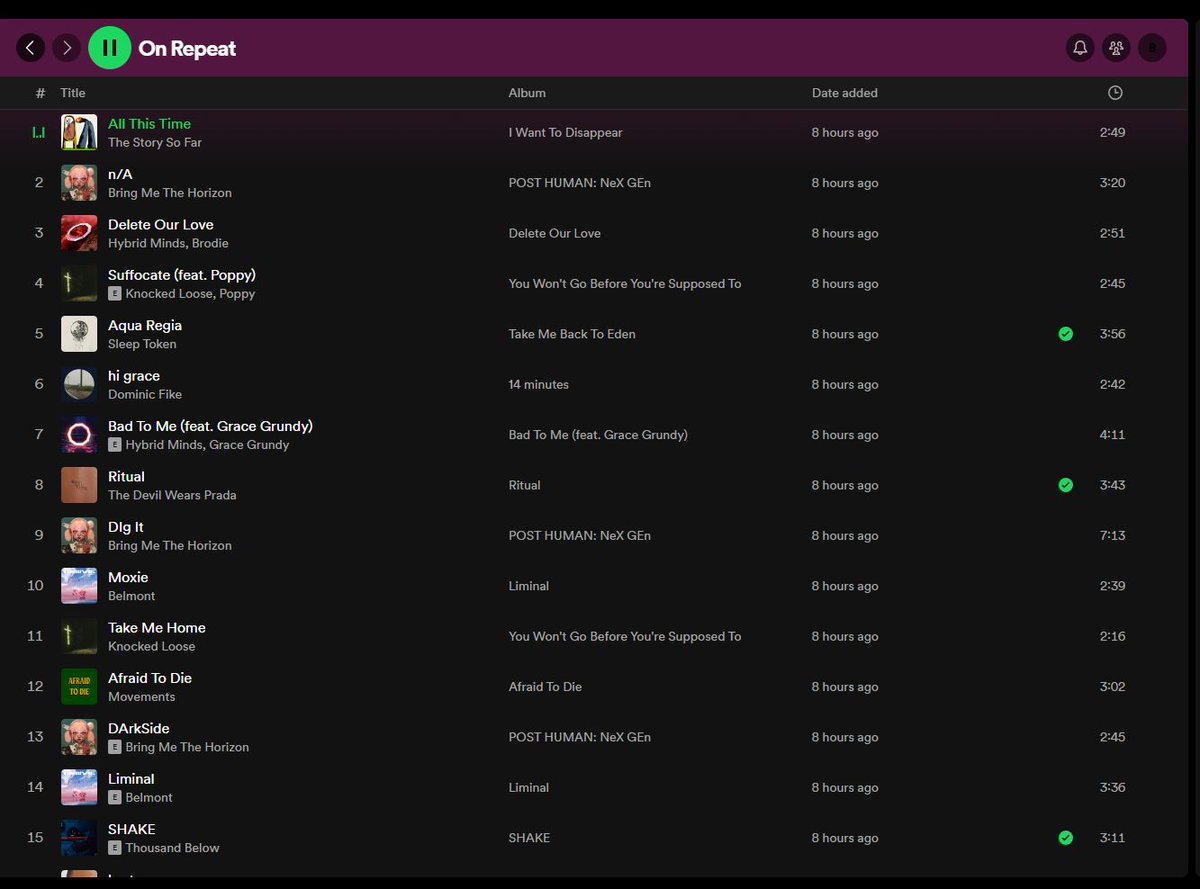Click DArkSide cover art
Screen dimensions: 1200x889
click(x=79, y=737)
